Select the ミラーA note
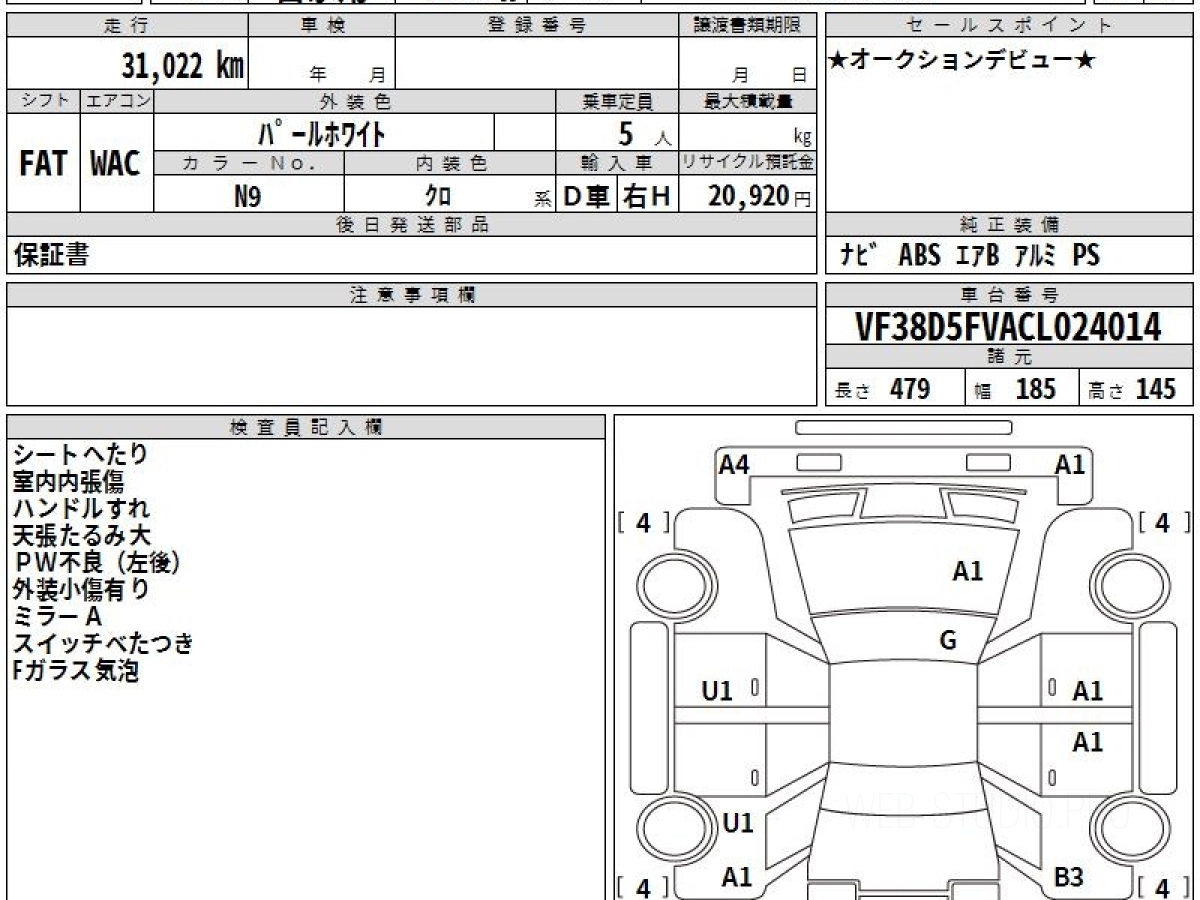The image size is (1200, 900). click(57, 617)
